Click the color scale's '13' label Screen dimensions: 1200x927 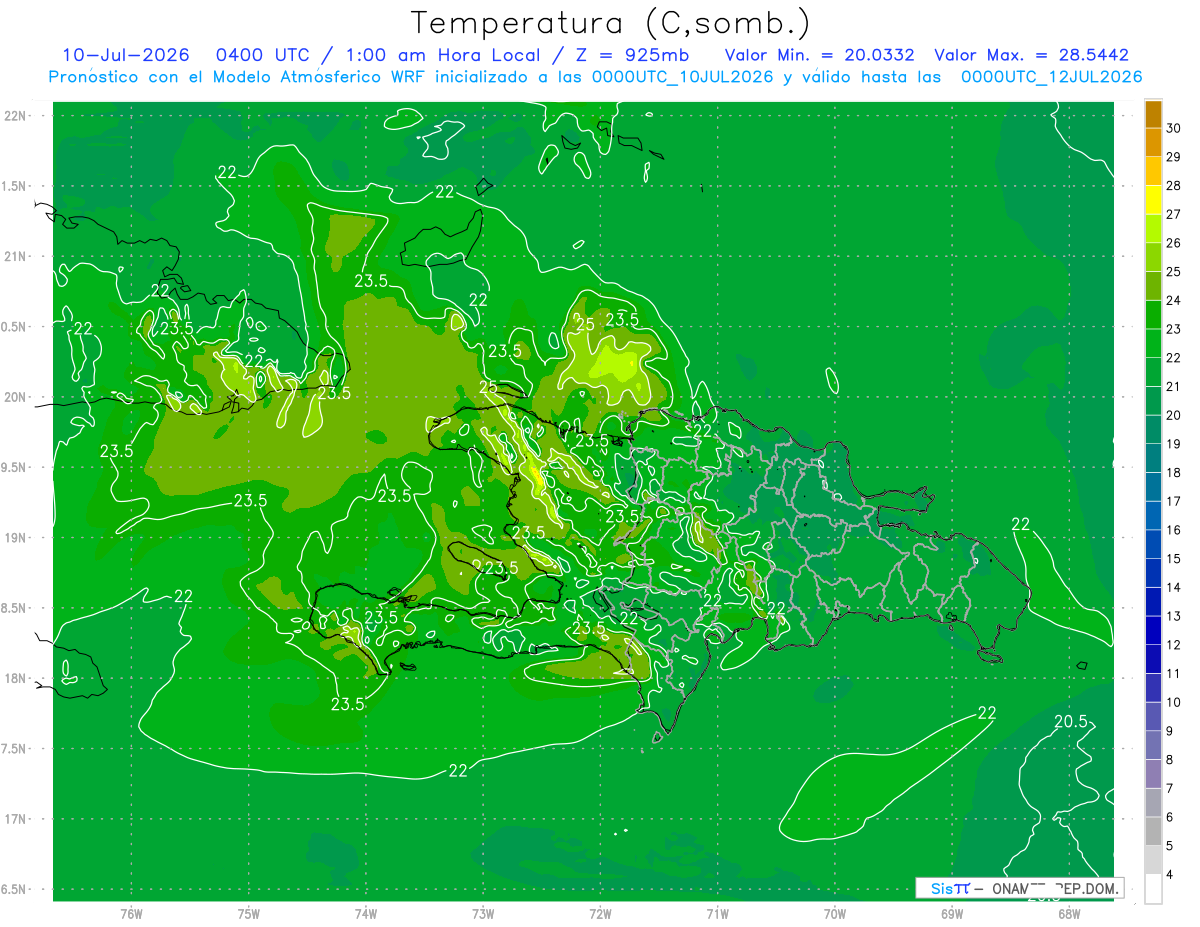pyautogui.click(x=1174, y=616)
